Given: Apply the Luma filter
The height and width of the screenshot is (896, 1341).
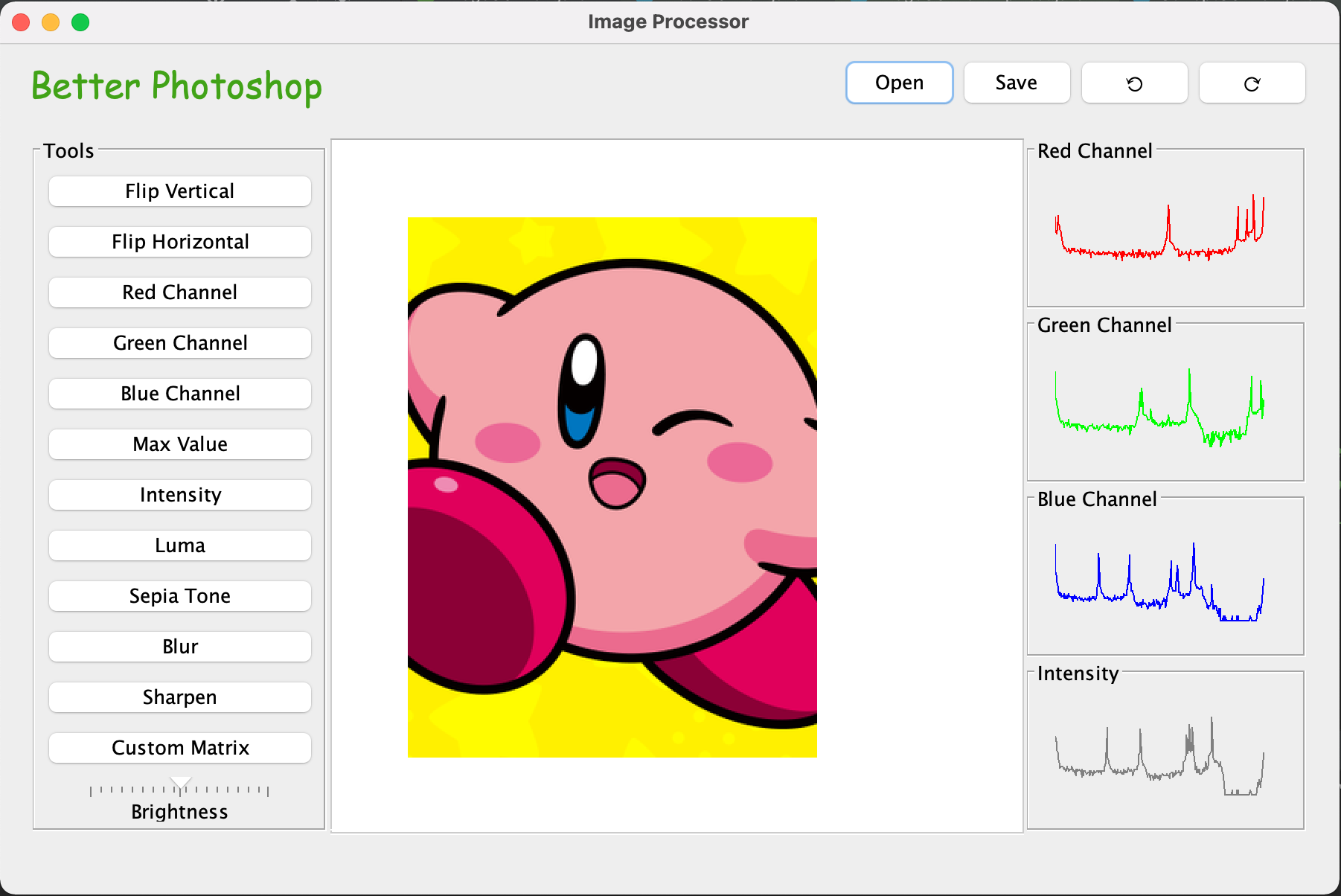Looking at the screenshot, I should click(179, 546).
